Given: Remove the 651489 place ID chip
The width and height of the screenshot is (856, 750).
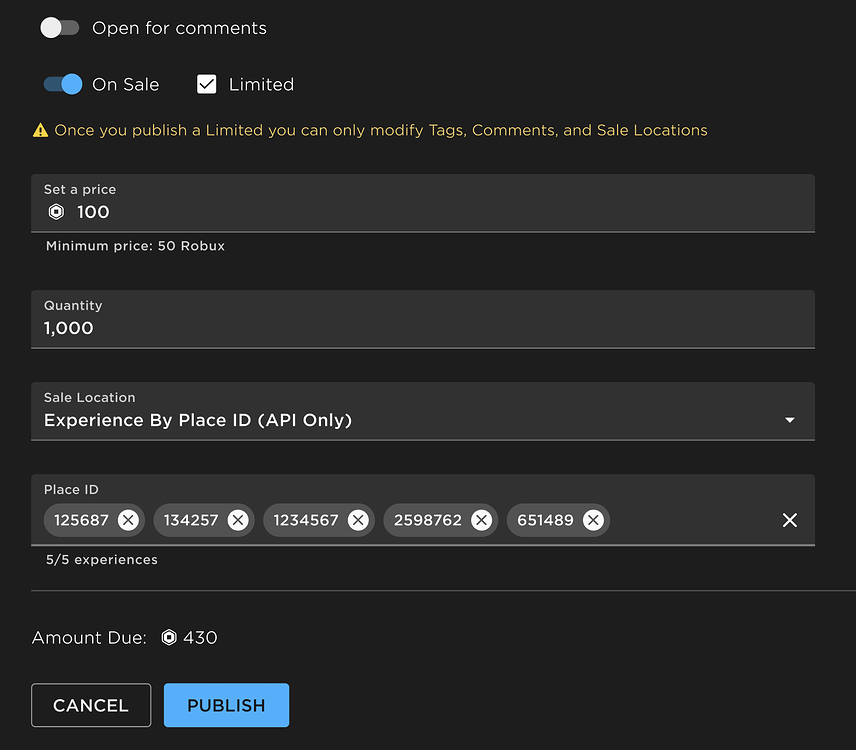Looking at the screenshot, I should [x=593, y=520].
